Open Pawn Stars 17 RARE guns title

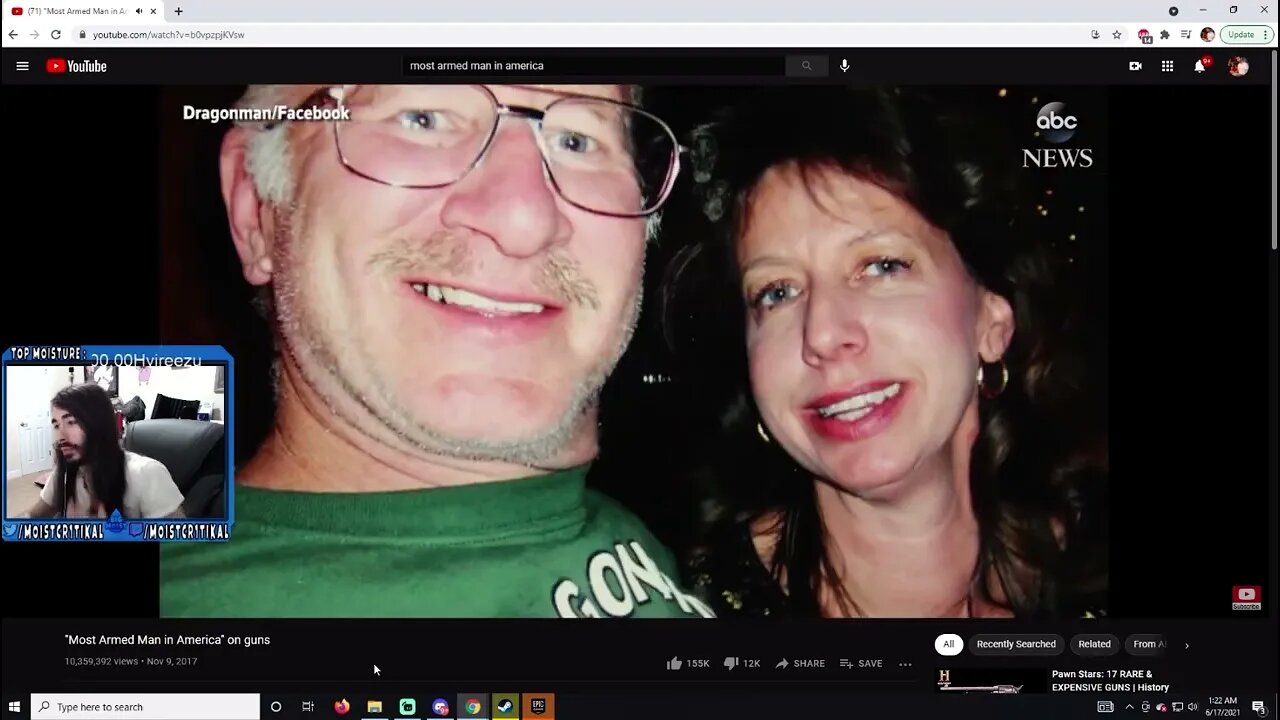click(1110, 681)
